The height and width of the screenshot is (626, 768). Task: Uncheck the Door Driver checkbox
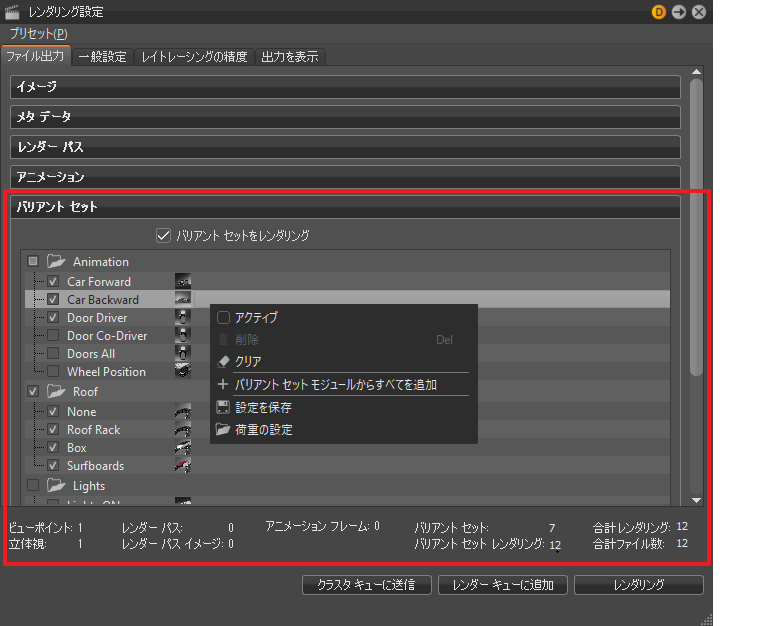(53, 317)
